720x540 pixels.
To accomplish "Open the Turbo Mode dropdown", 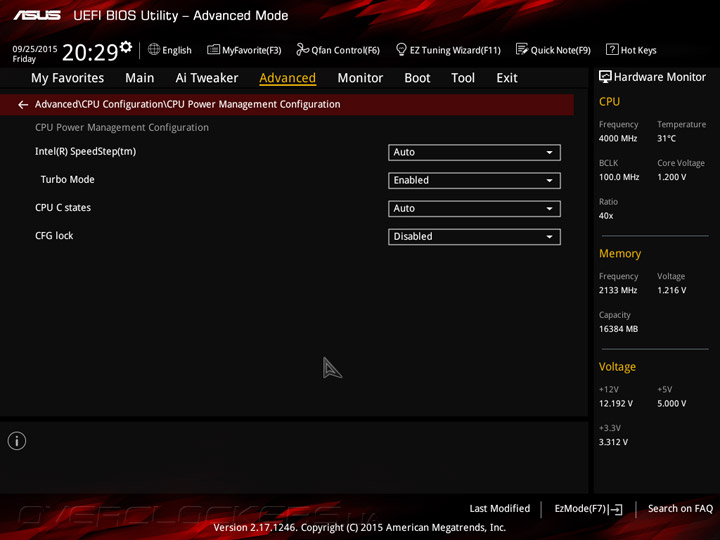I will point(474,180).
